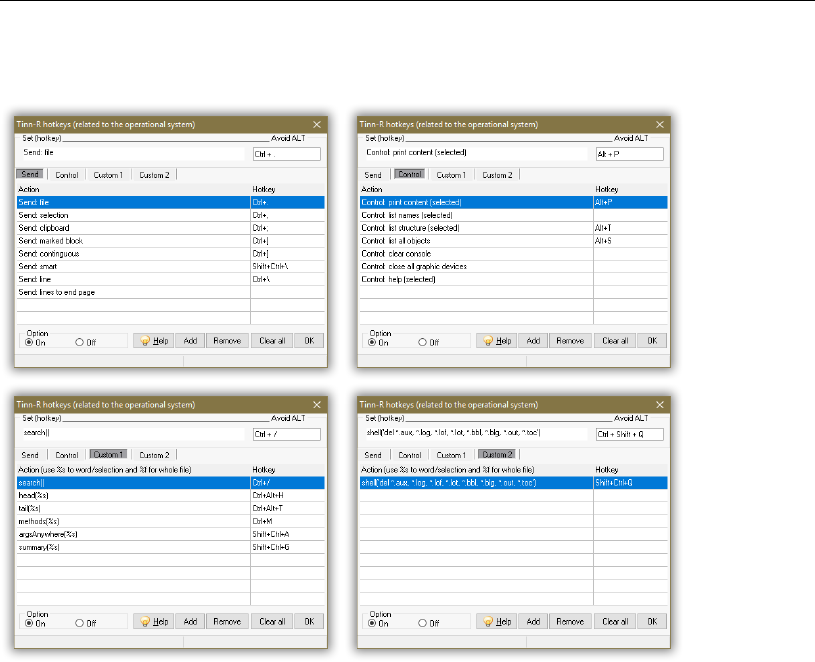Screen dimensions: 815x662
Task: Open Custom 2 tab in Send file dialog
Action: click(154, 175)
